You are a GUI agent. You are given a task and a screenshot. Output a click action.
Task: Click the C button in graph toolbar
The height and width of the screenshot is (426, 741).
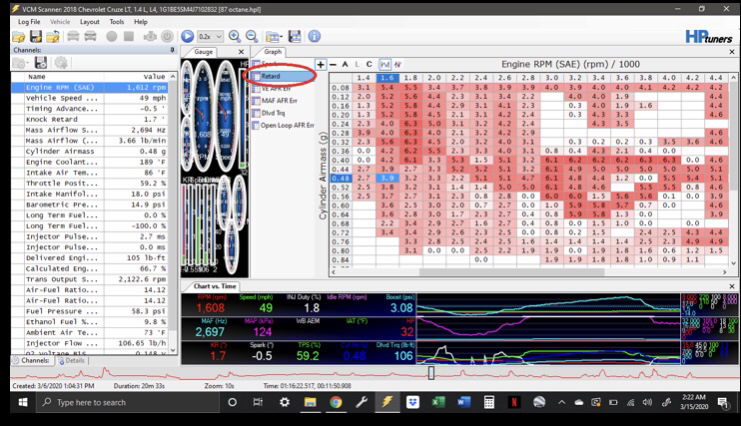369,65
